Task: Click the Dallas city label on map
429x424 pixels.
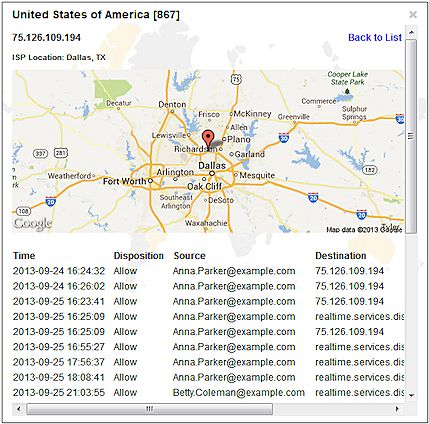Action: pyautogui.click(x=212, y=165)
